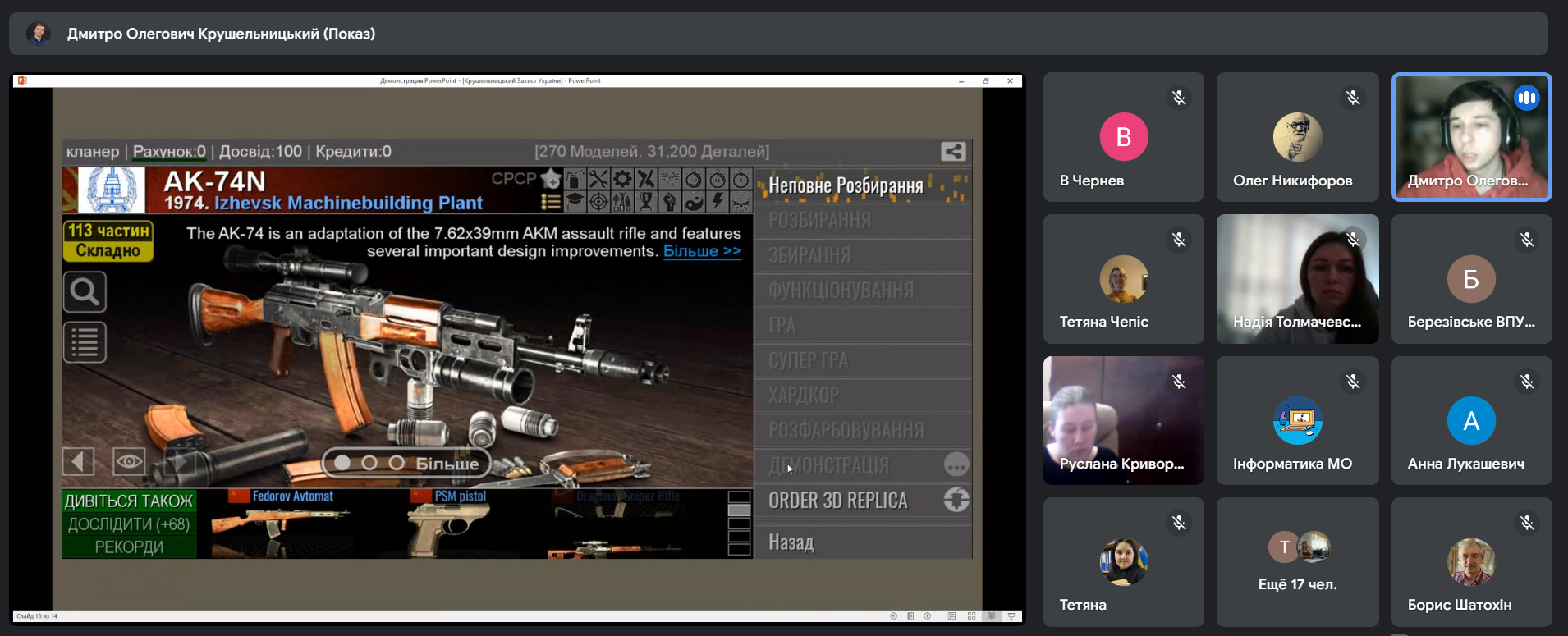
Task: Open the parts list icon
Action: pos(85,342)
